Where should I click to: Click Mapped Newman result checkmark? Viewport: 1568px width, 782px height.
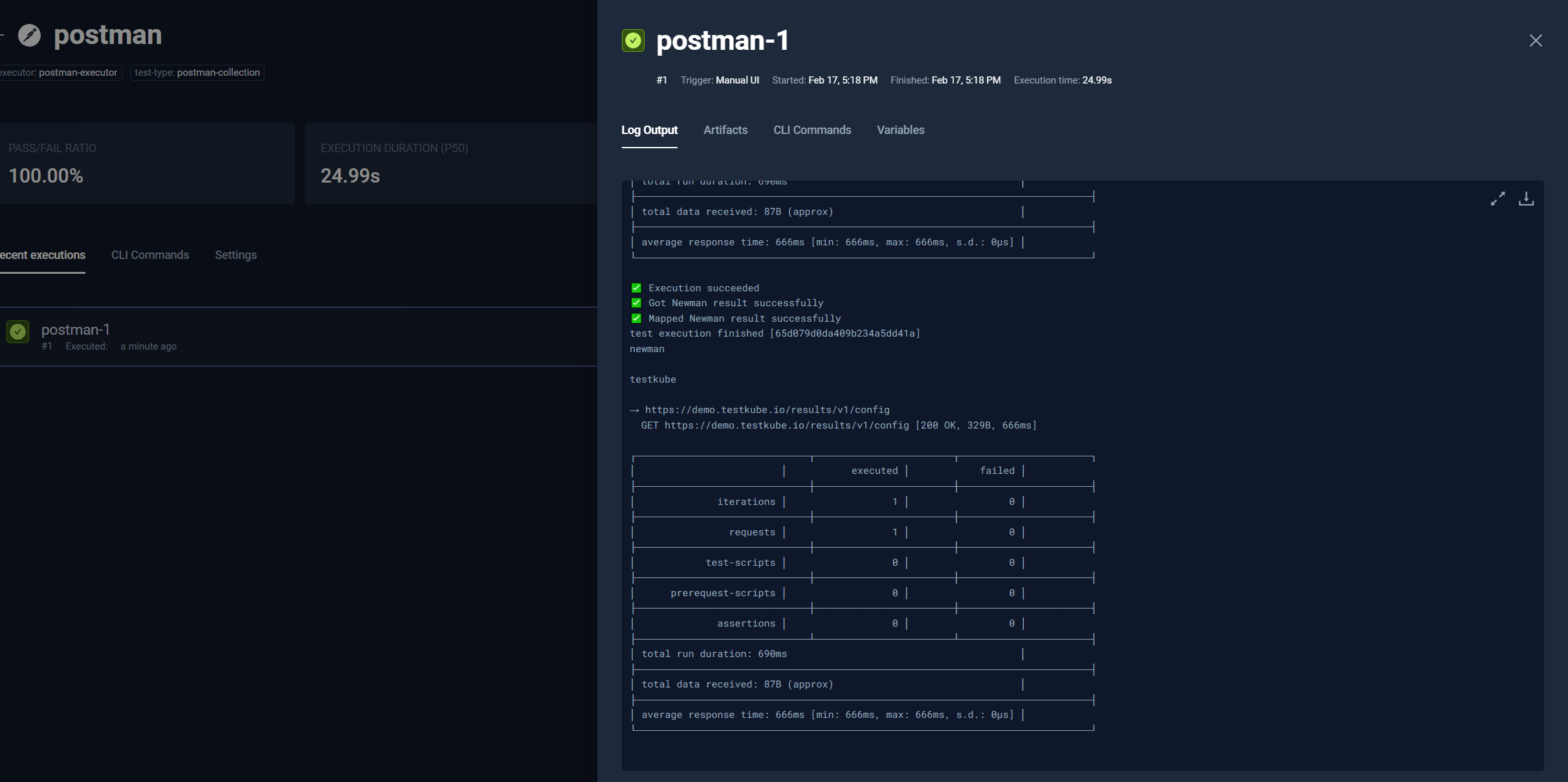click(x=636, y=318)
